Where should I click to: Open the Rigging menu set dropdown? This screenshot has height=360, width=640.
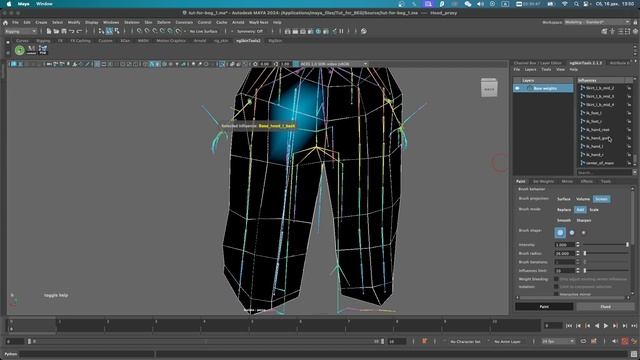pos(21,31)
